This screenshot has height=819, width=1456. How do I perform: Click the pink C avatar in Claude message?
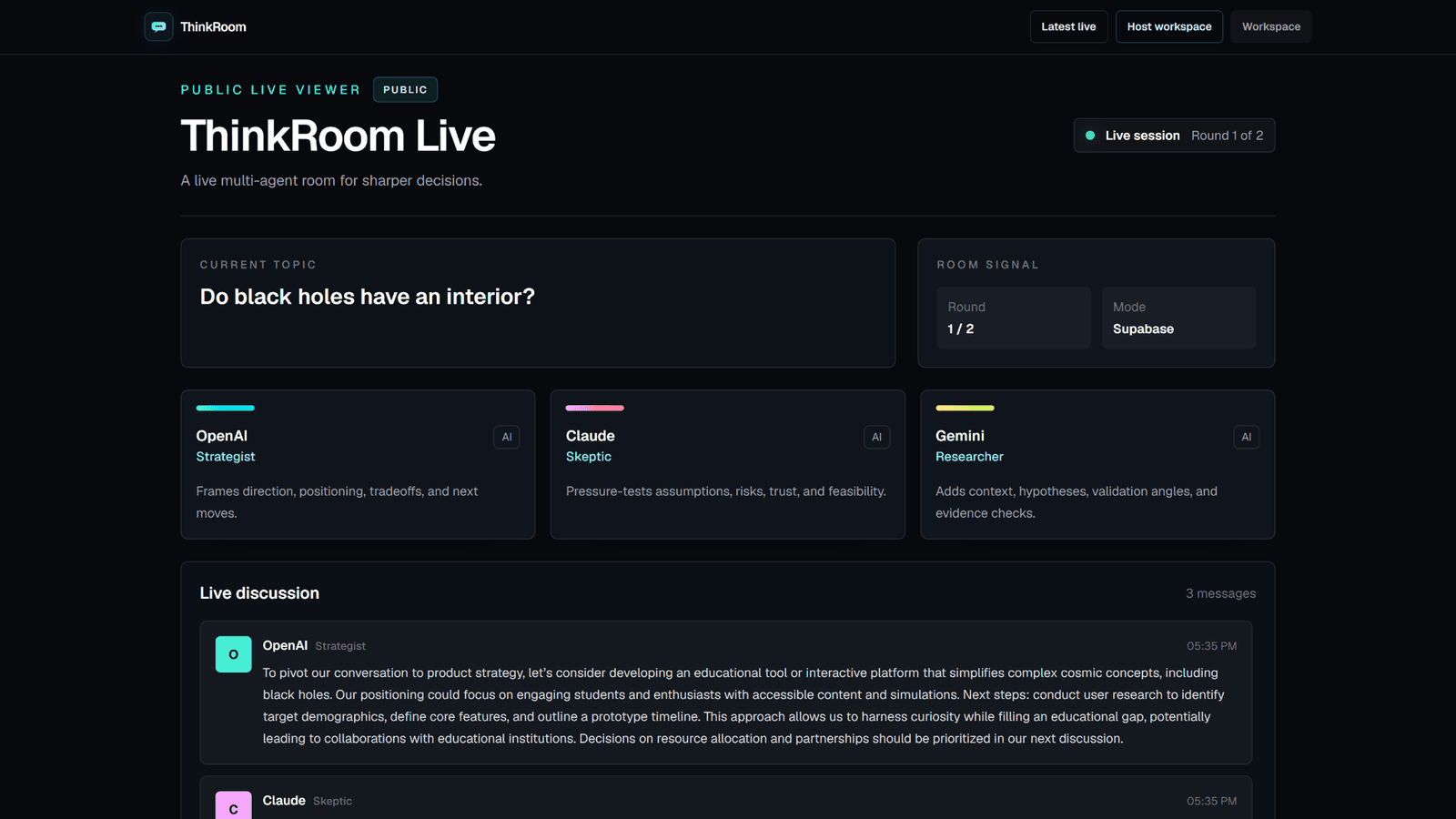233,806
